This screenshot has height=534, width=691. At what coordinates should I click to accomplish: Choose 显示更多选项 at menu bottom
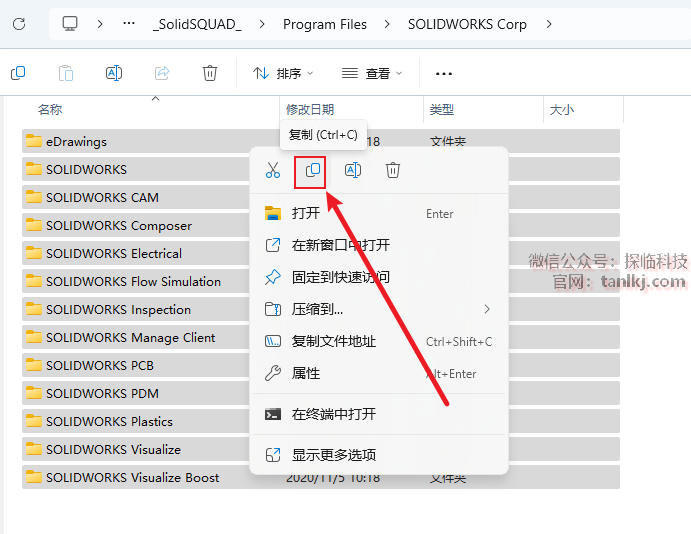point(334,455)
